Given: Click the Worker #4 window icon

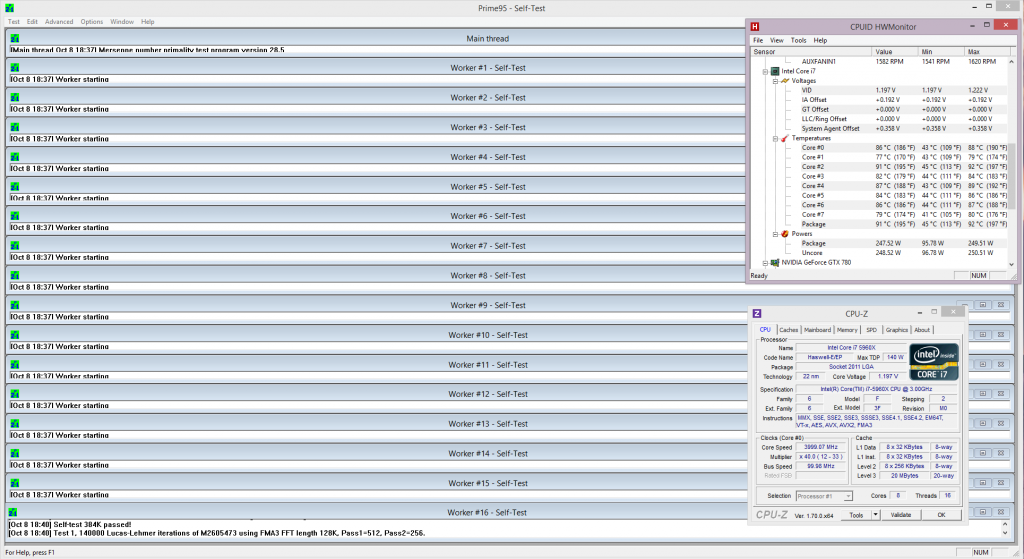Looking at the screenshot, I should point(14,157).
